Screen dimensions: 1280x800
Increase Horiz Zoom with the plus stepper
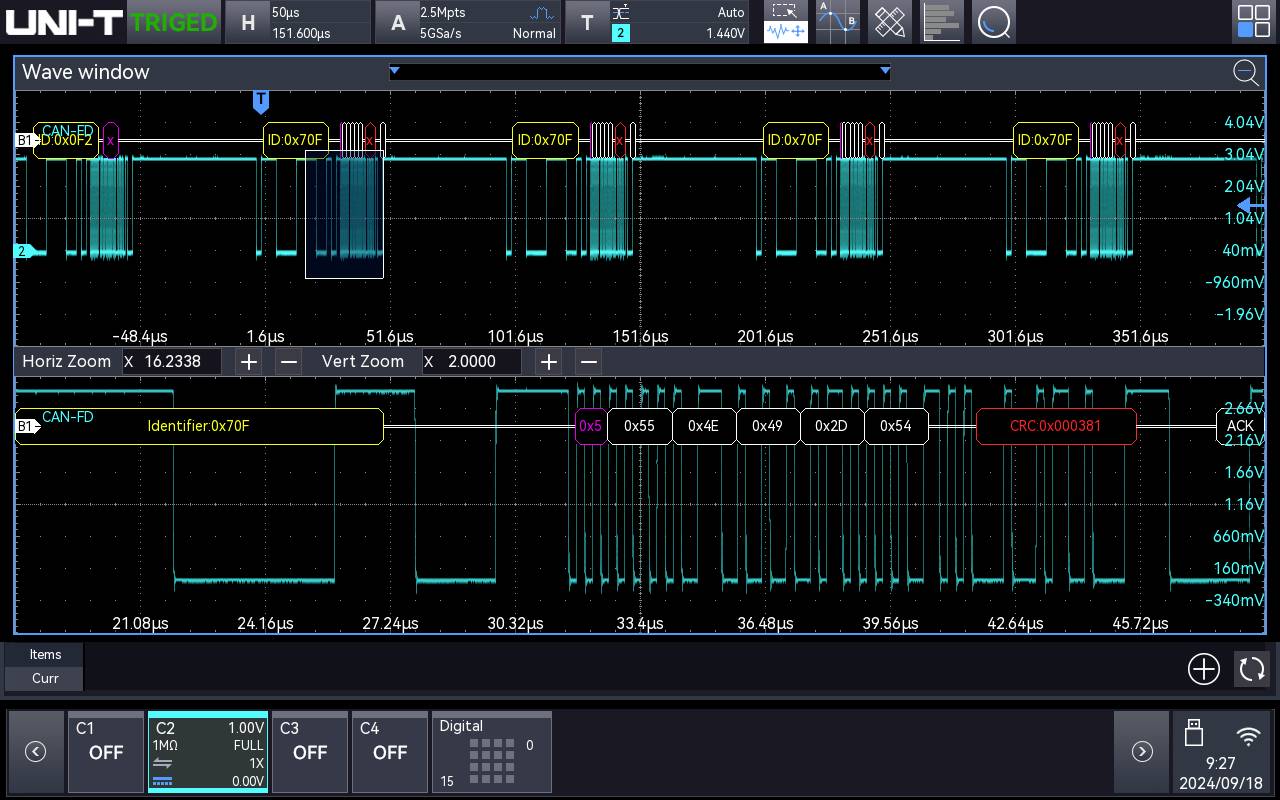tap(248, 361)
